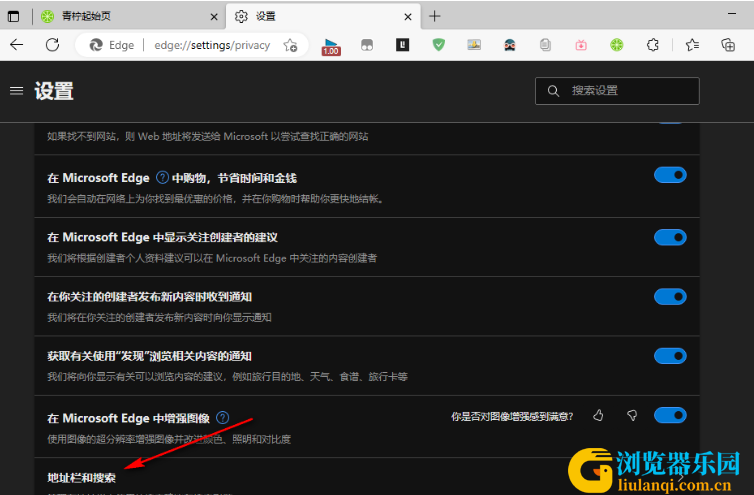This screenshot has width=754, height=495.
Task: Open the Extensions puzzle icon
Action: tap(652, 45)
